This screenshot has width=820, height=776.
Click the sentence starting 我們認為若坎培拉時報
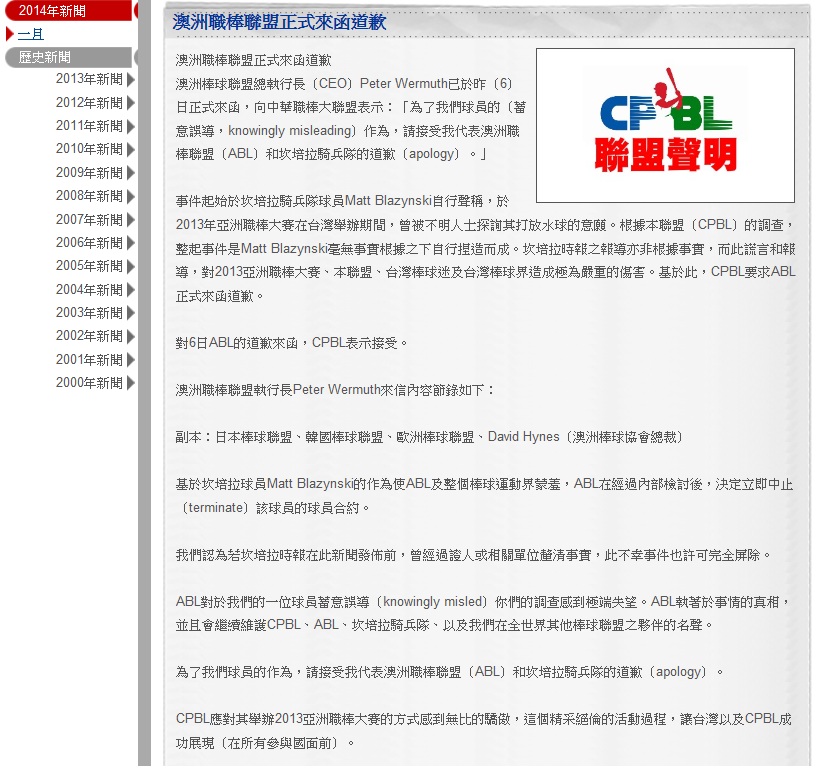473,555
